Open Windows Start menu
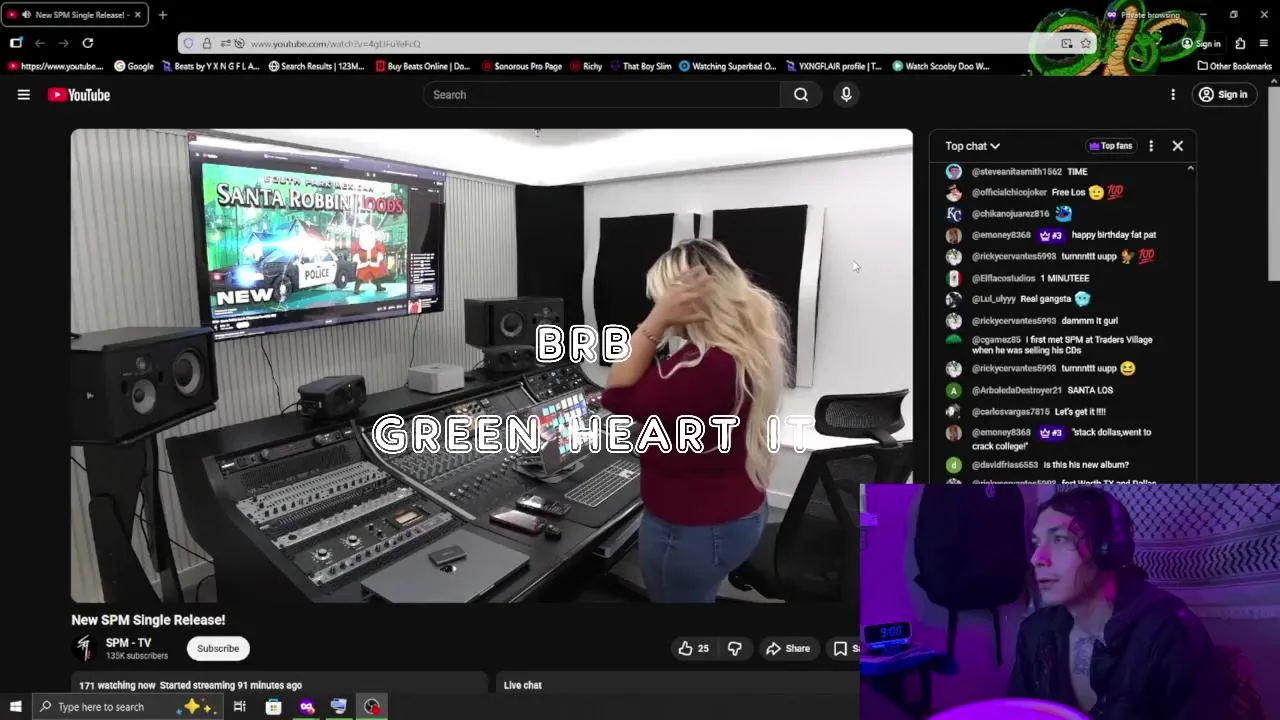1280x720 pixels. 15,707
